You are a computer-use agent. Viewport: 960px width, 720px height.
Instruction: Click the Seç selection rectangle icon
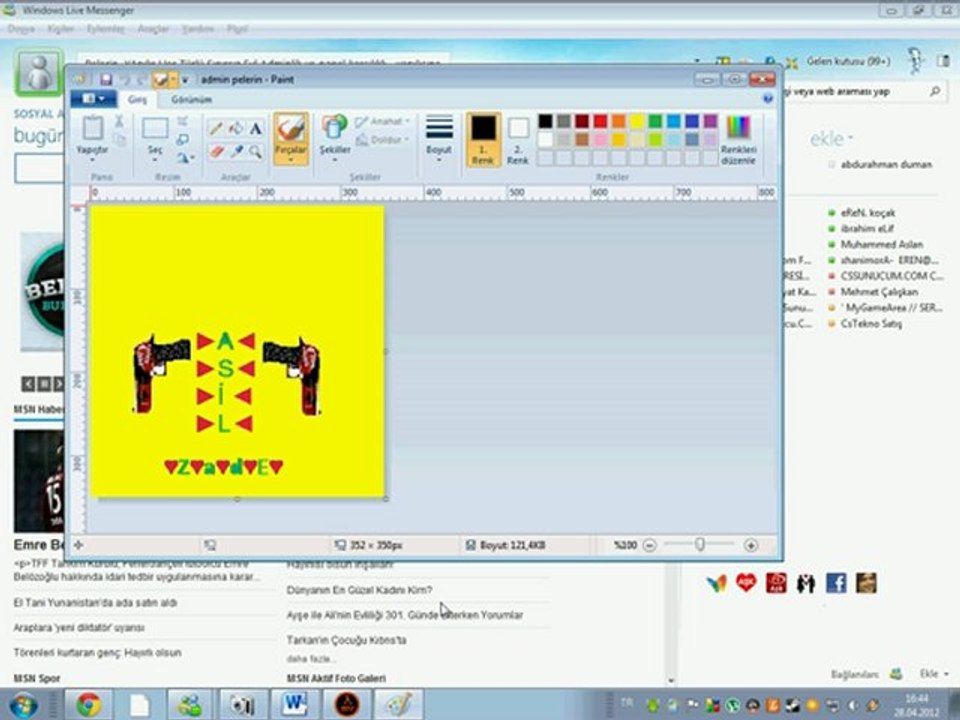pos(155,129)
